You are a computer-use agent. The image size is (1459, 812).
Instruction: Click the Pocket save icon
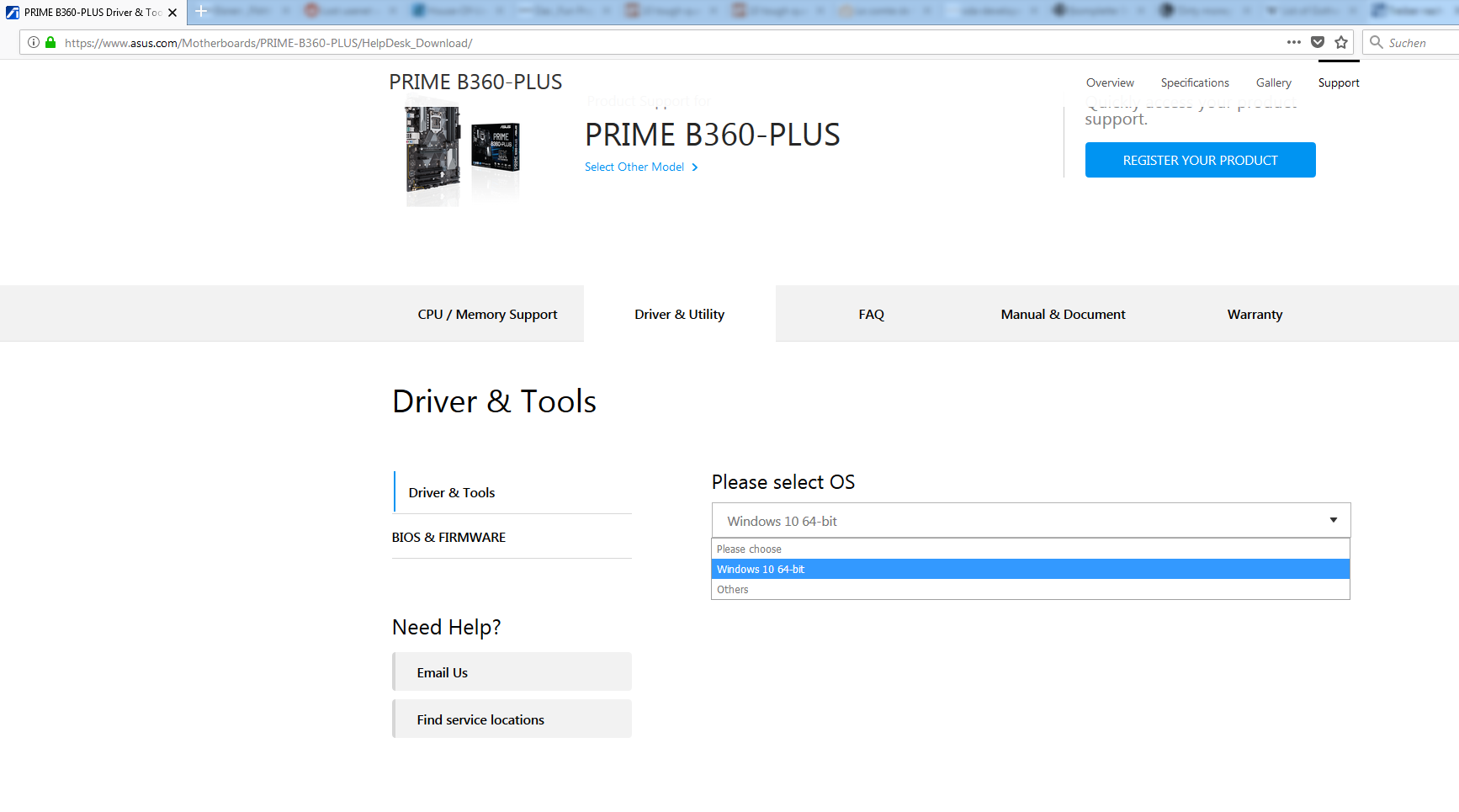[x=1318, y=42]
